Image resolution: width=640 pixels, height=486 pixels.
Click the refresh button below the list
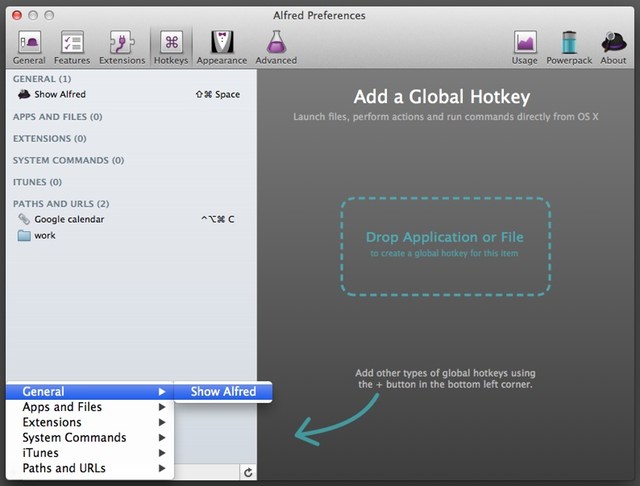(x=247, y=472)
